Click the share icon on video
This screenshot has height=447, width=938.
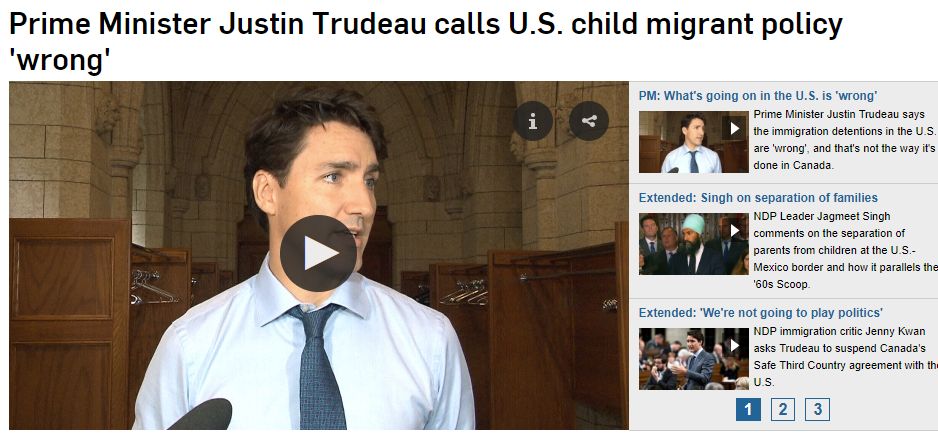(589, 121)
